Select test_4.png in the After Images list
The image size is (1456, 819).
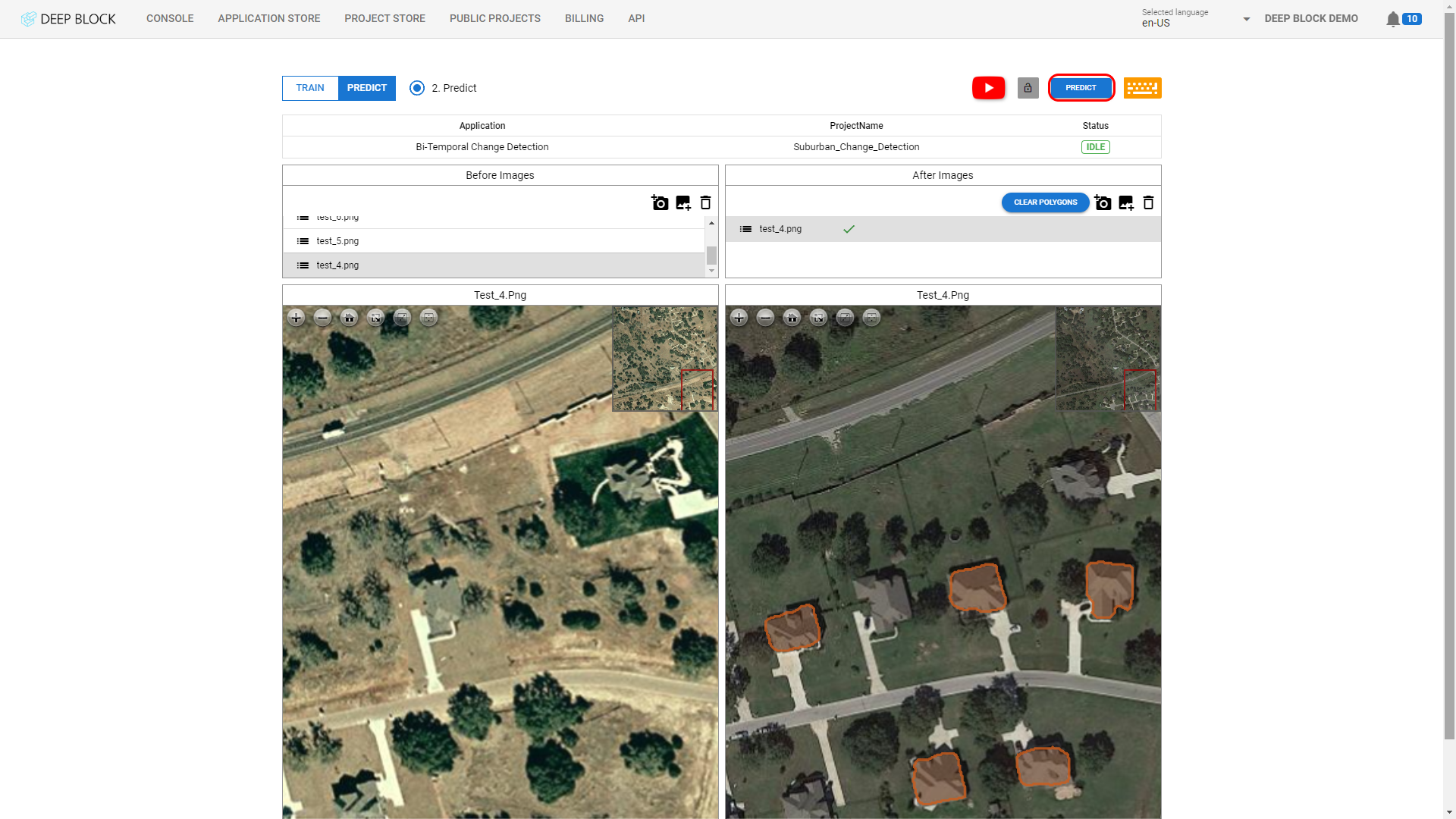[x=943, y=229]
